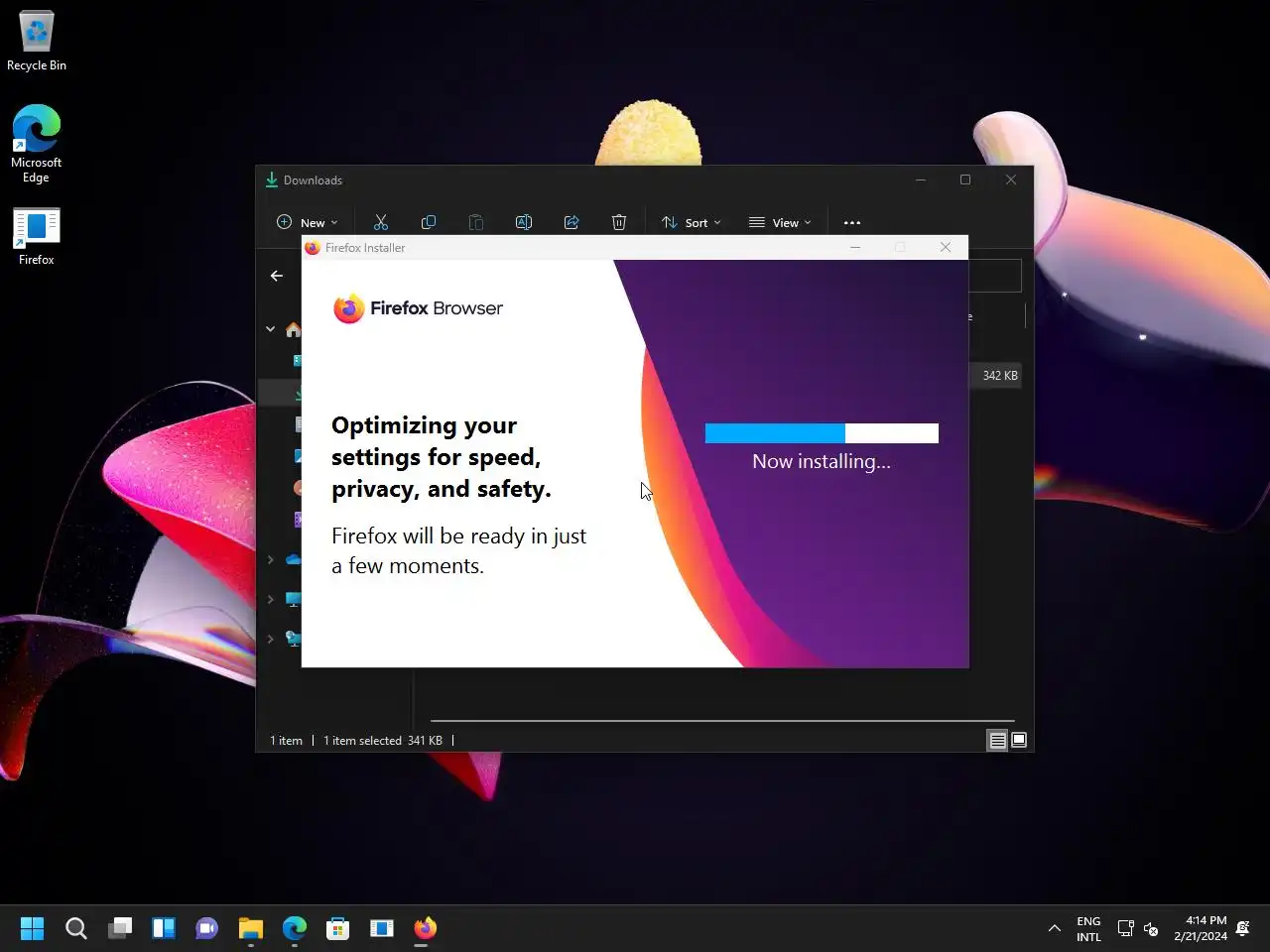Switch to large thumbnails view in Explorer
The width and height of the screenshot is (1270, 952).
click(x=1019, y=740)
